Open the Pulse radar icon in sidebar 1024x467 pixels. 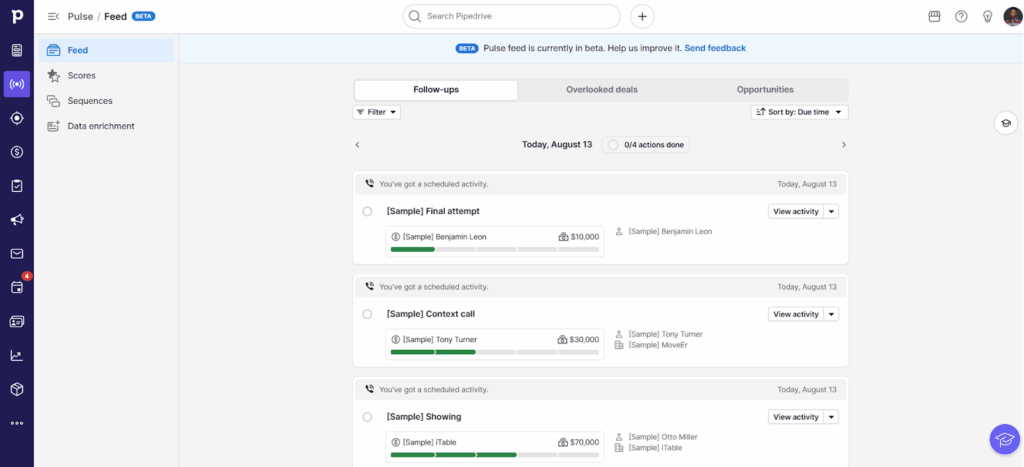(17, 84)
